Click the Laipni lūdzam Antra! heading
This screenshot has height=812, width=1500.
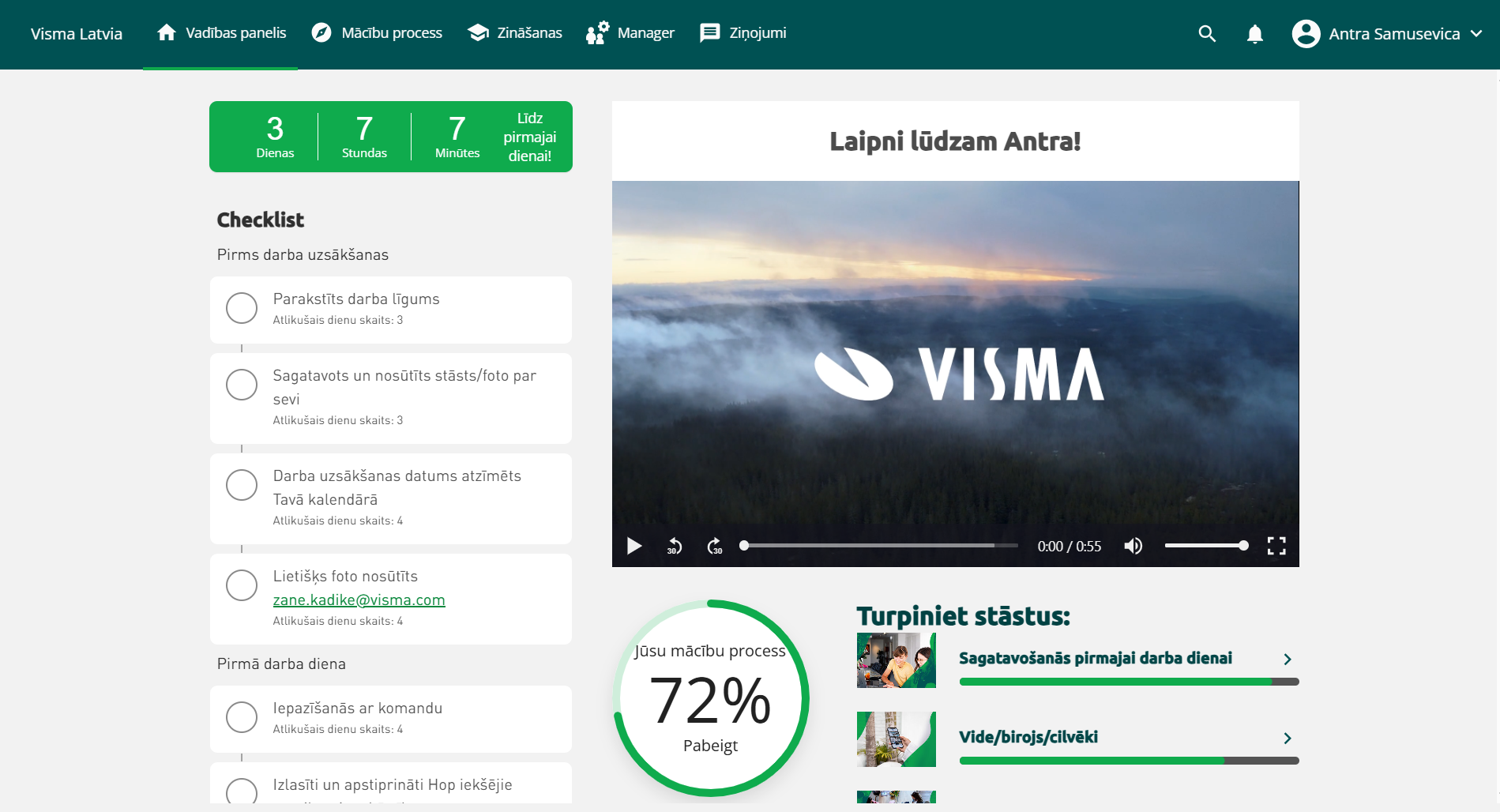tap(955, 141)
